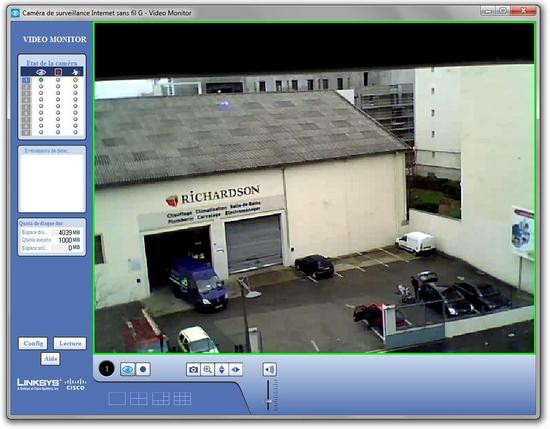Choose the nine-camera grid layout
Image resolution: width=550 pixels, height=429 pixels.
point(182,399)
